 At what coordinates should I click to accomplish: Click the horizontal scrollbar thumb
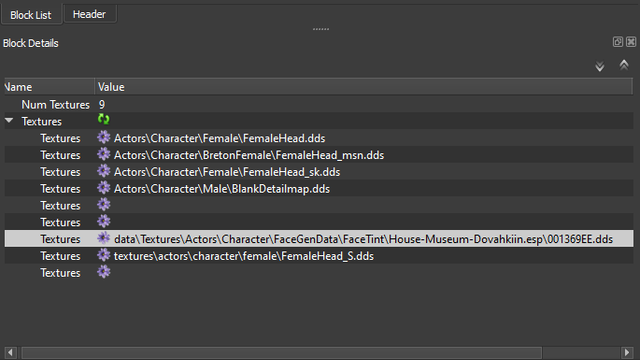[x=282, y=352]
